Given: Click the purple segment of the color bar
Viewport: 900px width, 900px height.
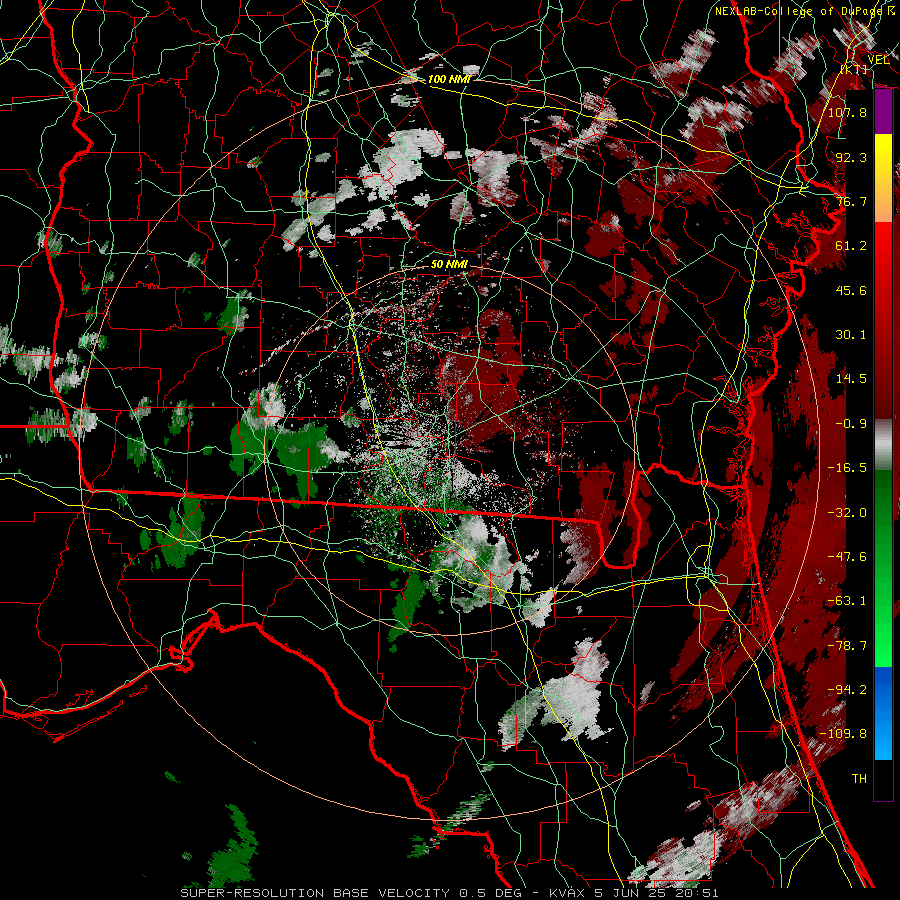Looking at the screenshot, I should (x=883, y=111).
